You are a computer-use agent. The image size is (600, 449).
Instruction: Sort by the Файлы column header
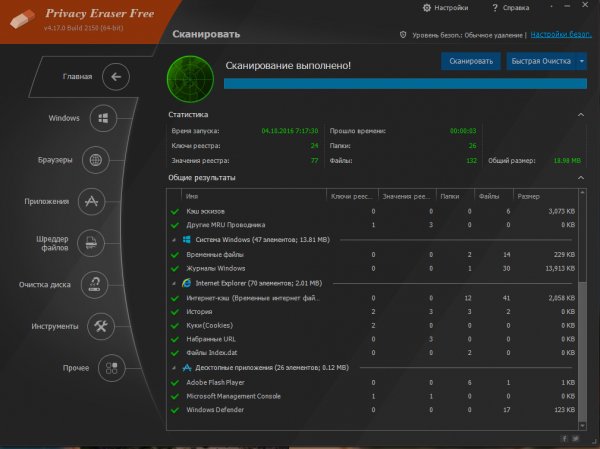(494, 196)
